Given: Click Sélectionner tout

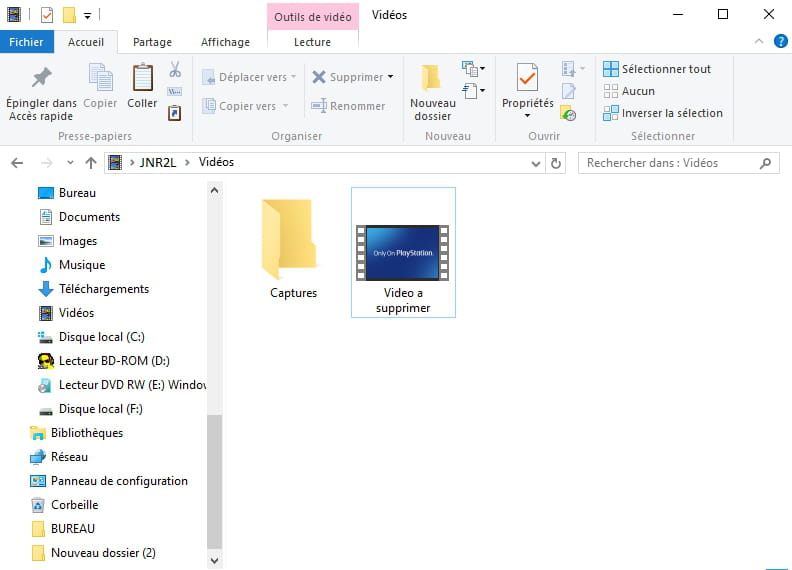Looking at the screenshot, I should (657, 69).
